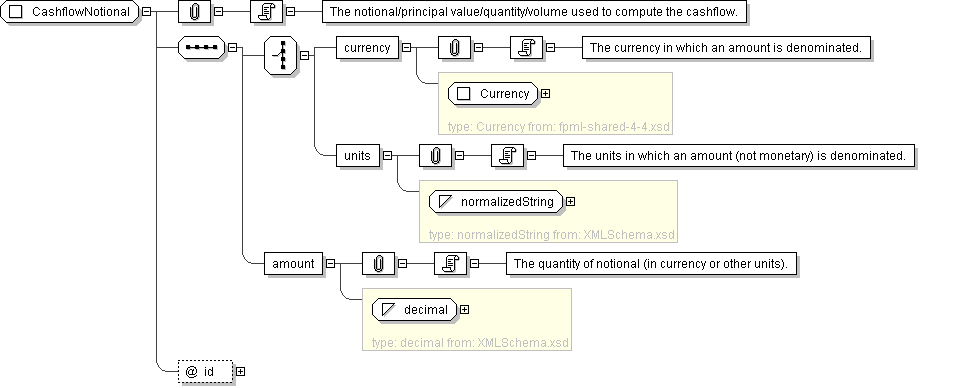Click the annotation paperclip icon beside CashflowNotional

click(x=194, y=12)
